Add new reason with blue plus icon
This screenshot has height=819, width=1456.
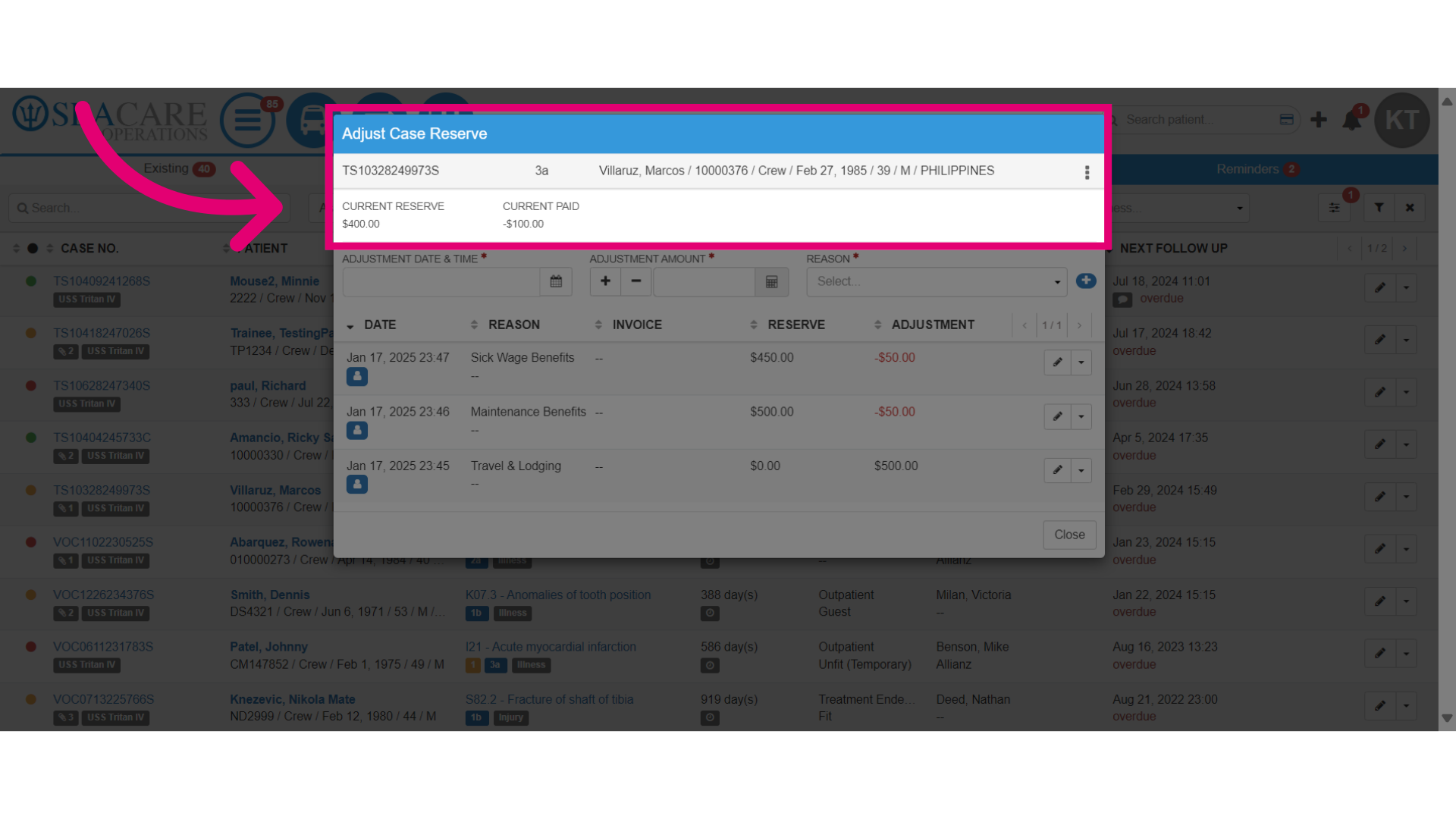click(x=1086, y=281)
